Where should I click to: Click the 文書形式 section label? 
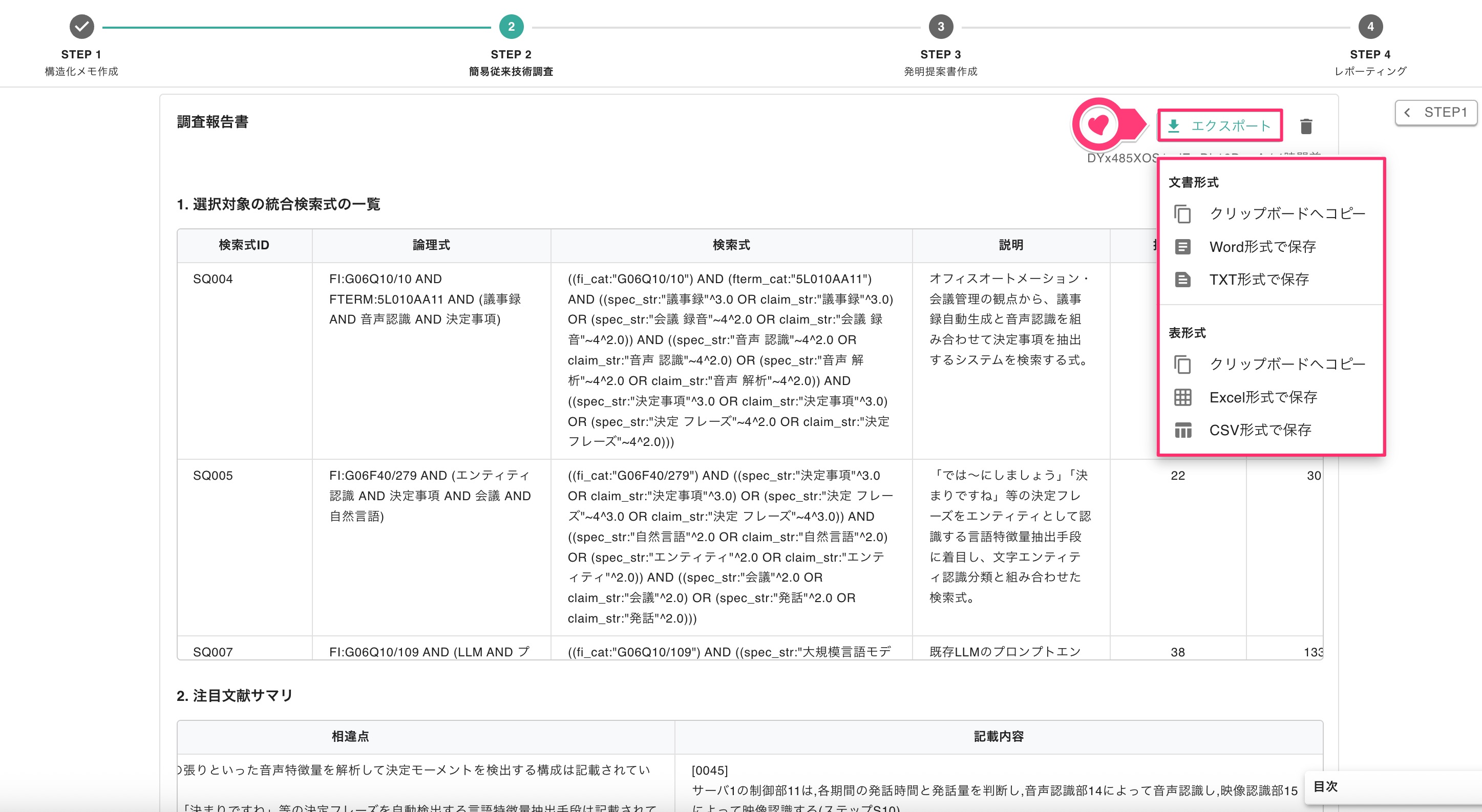click(1193, 182)
